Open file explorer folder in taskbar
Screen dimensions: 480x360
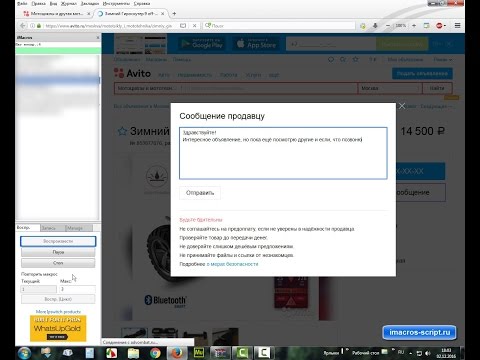133,353
